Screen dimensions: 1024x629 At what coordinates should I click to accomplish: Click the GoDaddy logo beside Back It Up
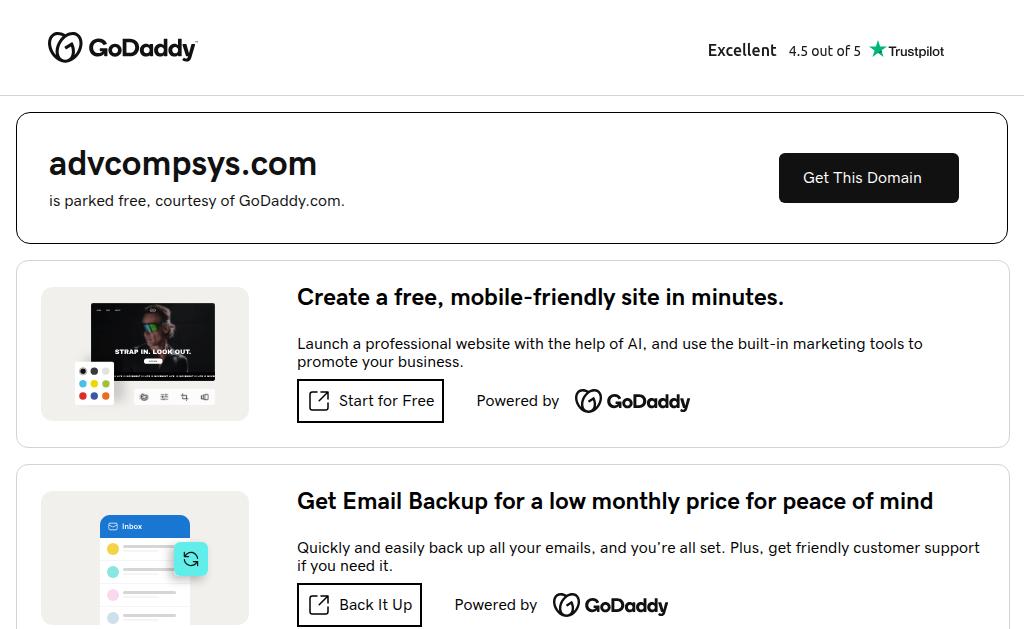pos(610,605)
